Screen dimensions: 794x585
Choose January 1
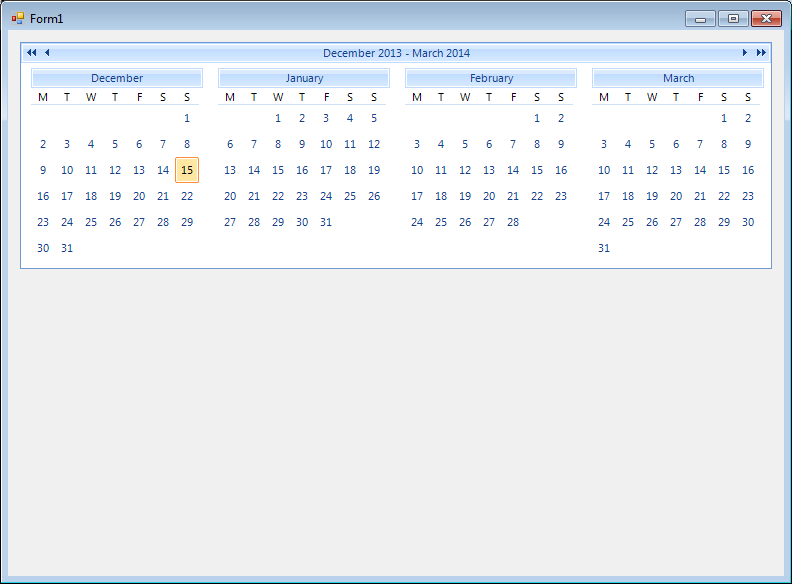278,119
